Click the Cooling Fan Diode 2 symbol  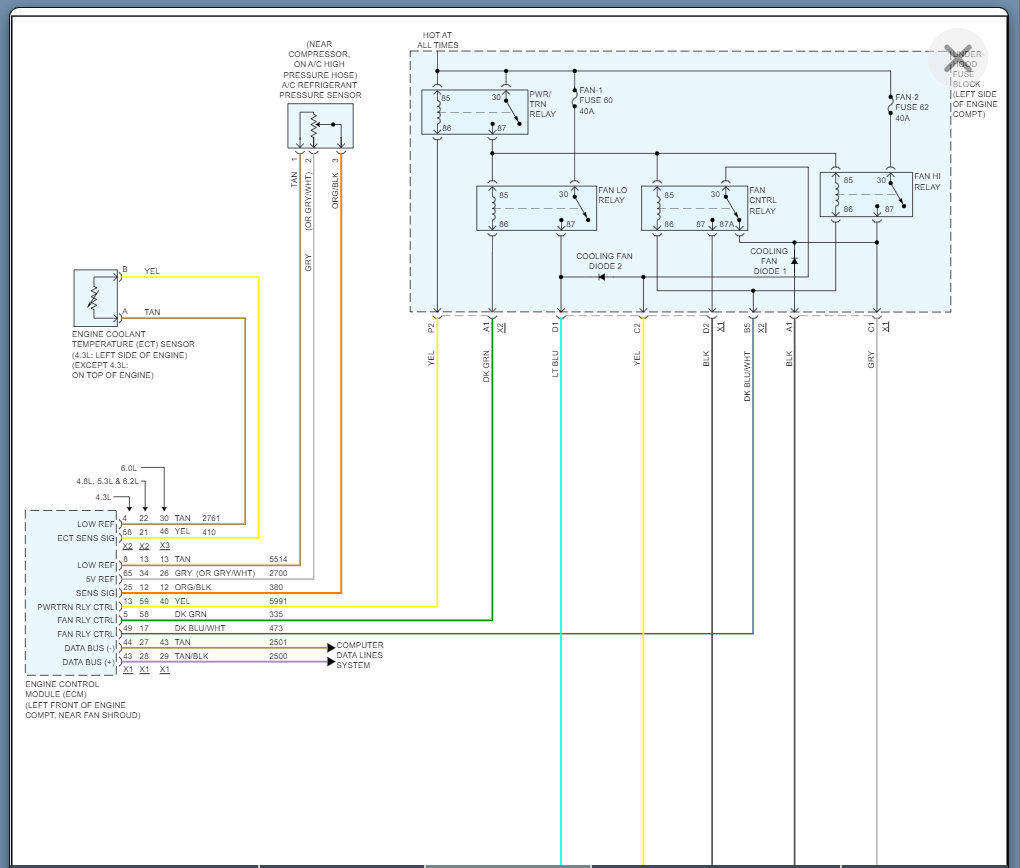pyautogui.click(x=601, y=276)
